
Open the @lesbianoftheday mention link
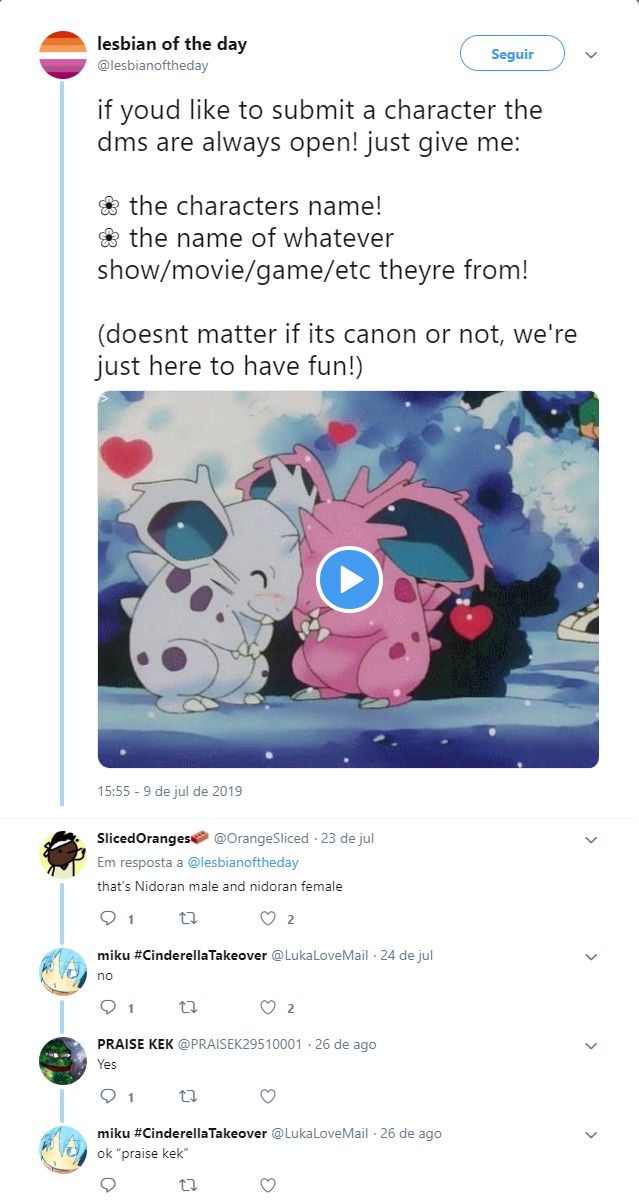pyautogui.click(x=242, y=862)
